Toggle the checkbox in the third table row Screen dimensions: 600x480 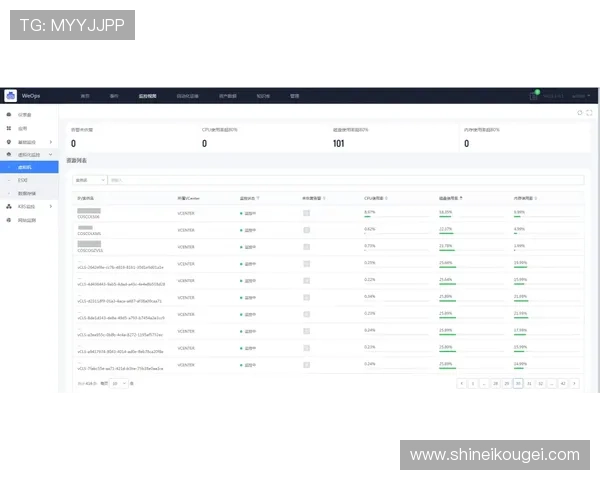point(307,245)
